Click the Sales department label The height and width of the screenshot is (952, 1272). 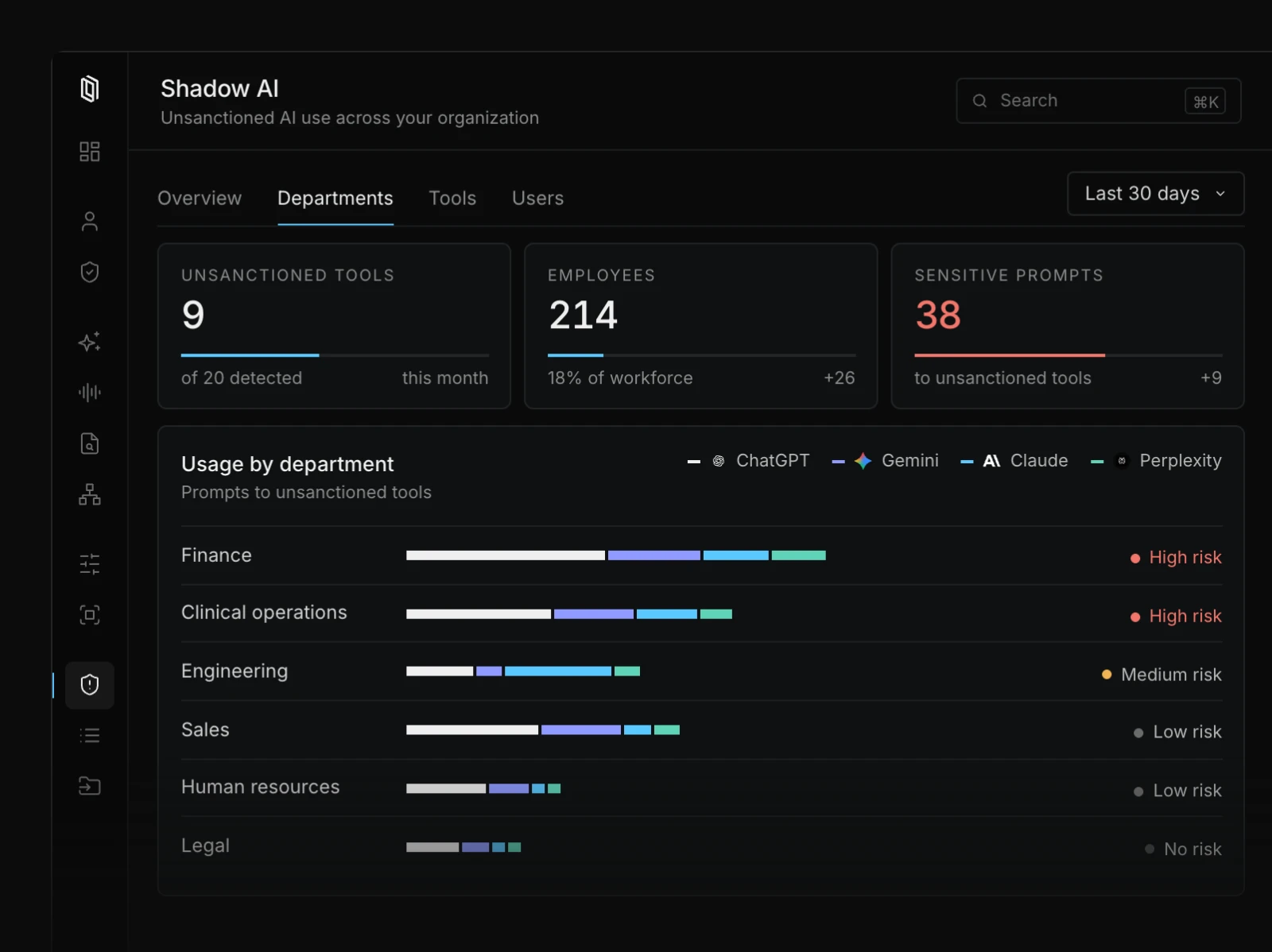click(x=205, y=730)
